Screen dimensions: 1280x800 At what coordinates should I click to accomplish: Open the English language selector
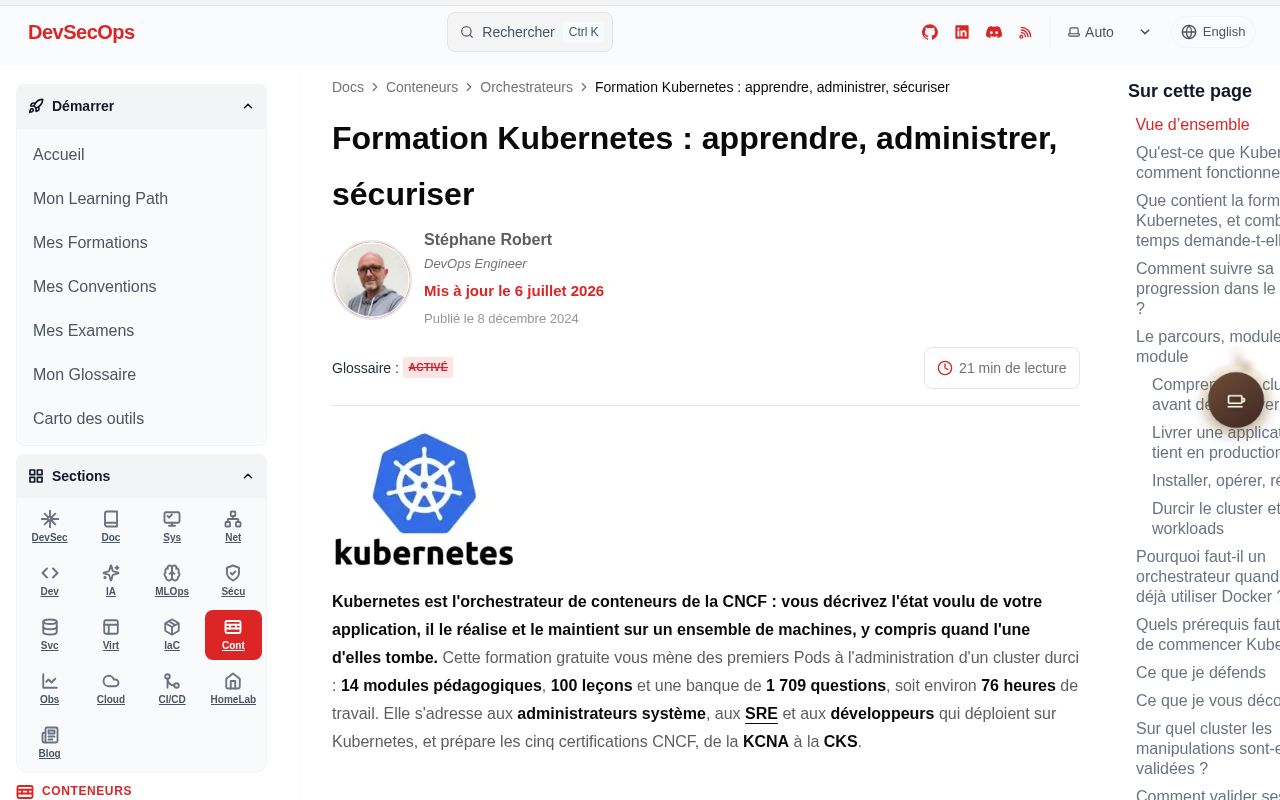pos(1213,32)
